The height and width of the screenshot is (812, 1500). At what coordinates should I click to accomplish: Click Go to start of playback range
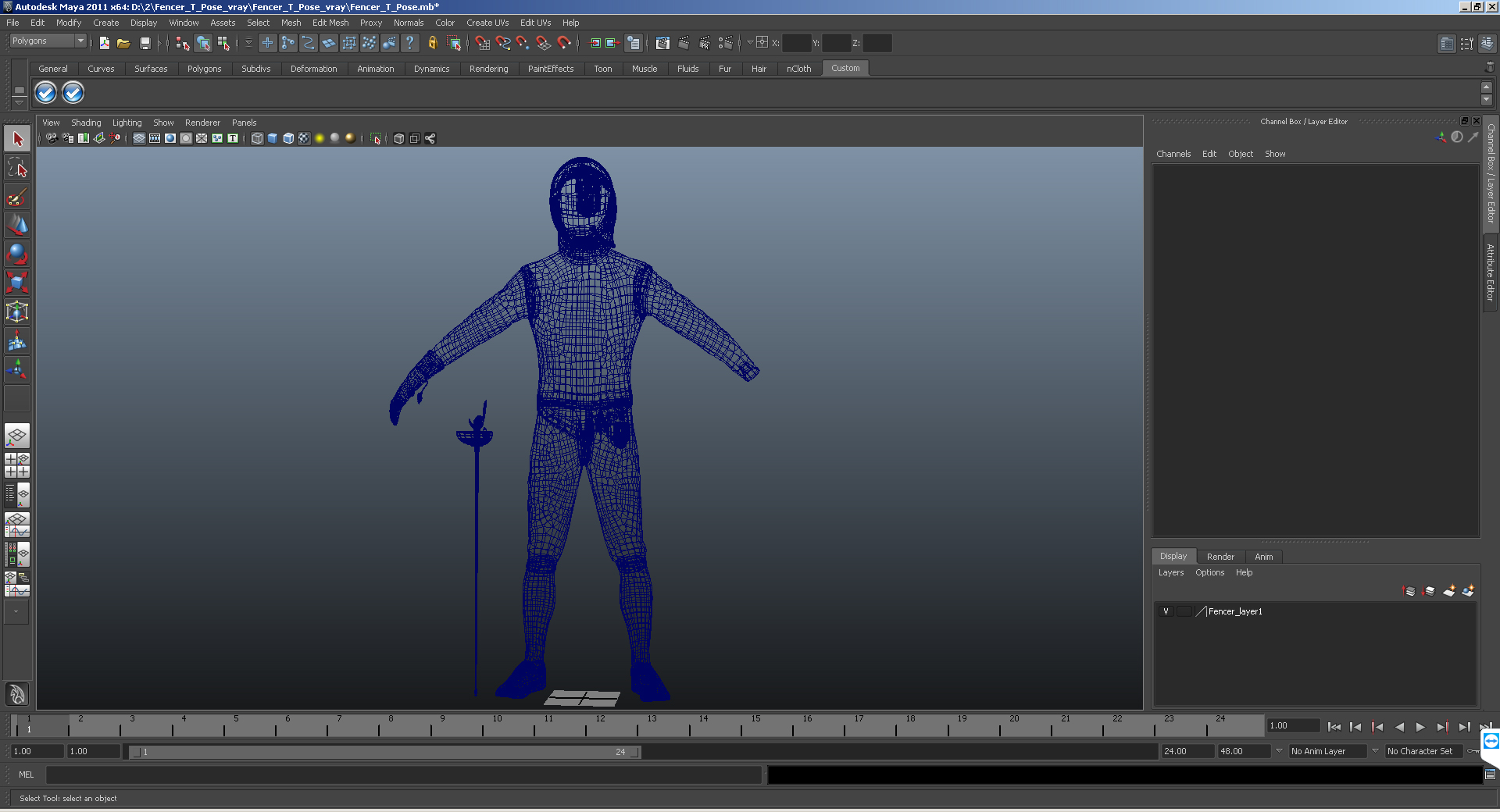1334,727
